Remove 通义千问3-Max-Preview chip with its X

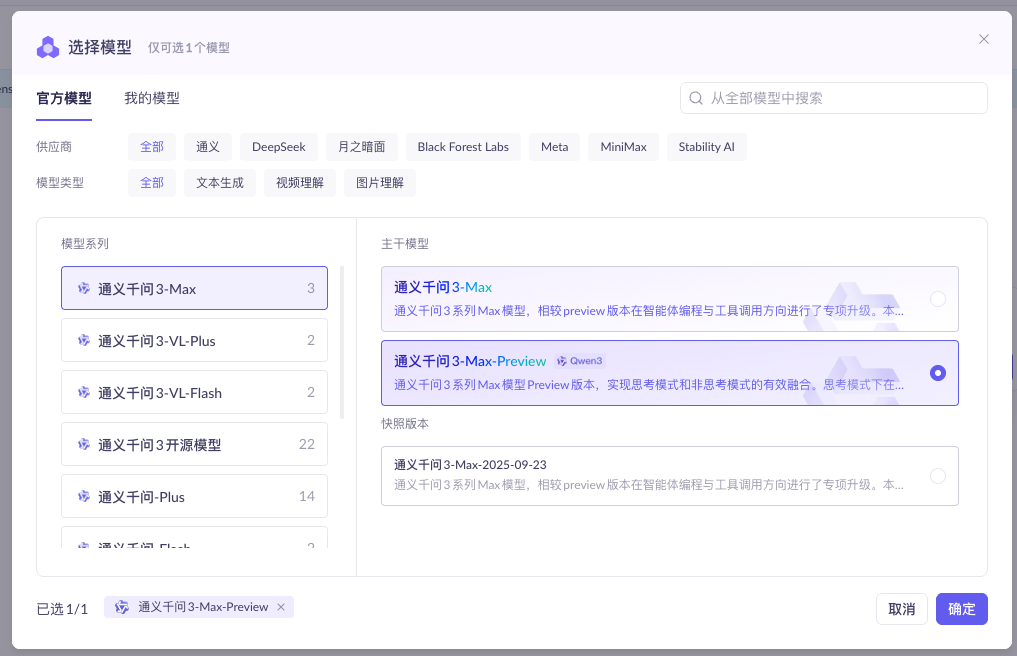pos(281,607)
